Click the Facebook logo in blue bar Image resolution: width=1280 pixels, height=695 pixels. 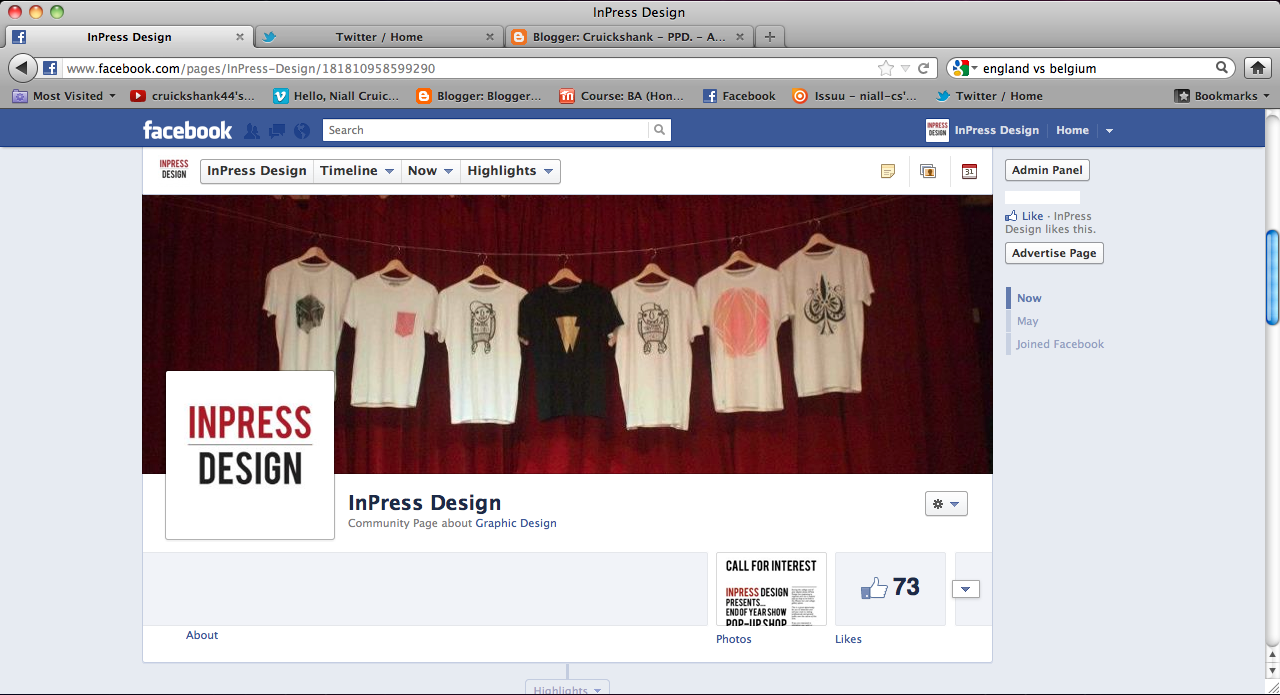(x=187, y=130)
